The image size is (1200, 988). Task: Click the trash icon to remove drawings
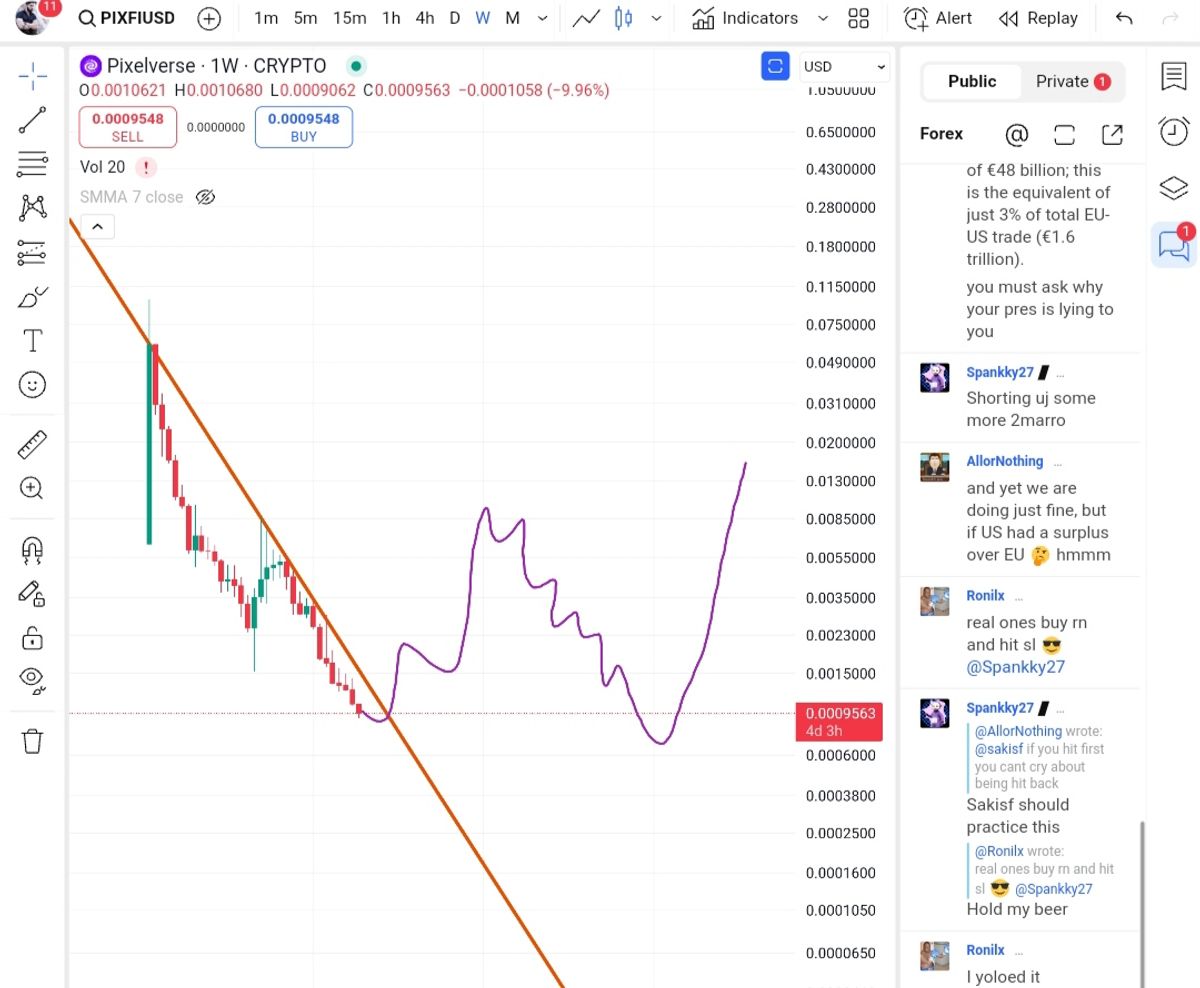(32, 741)
